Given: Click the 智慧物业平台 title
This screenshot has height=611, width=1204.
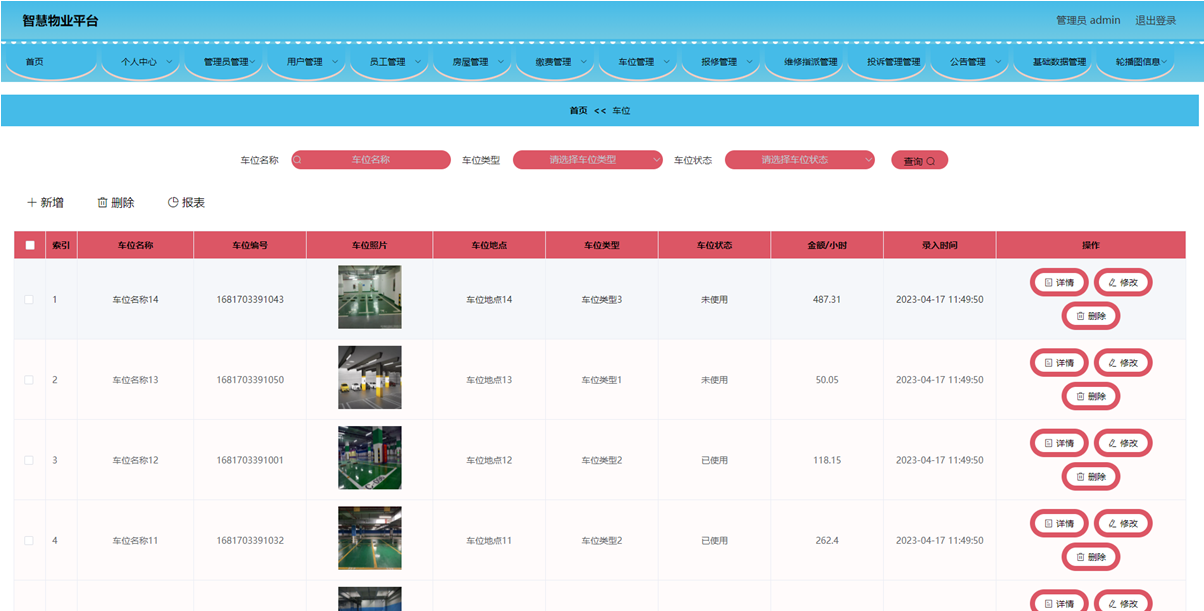Looking at the screenshot, I should [61, 20].
